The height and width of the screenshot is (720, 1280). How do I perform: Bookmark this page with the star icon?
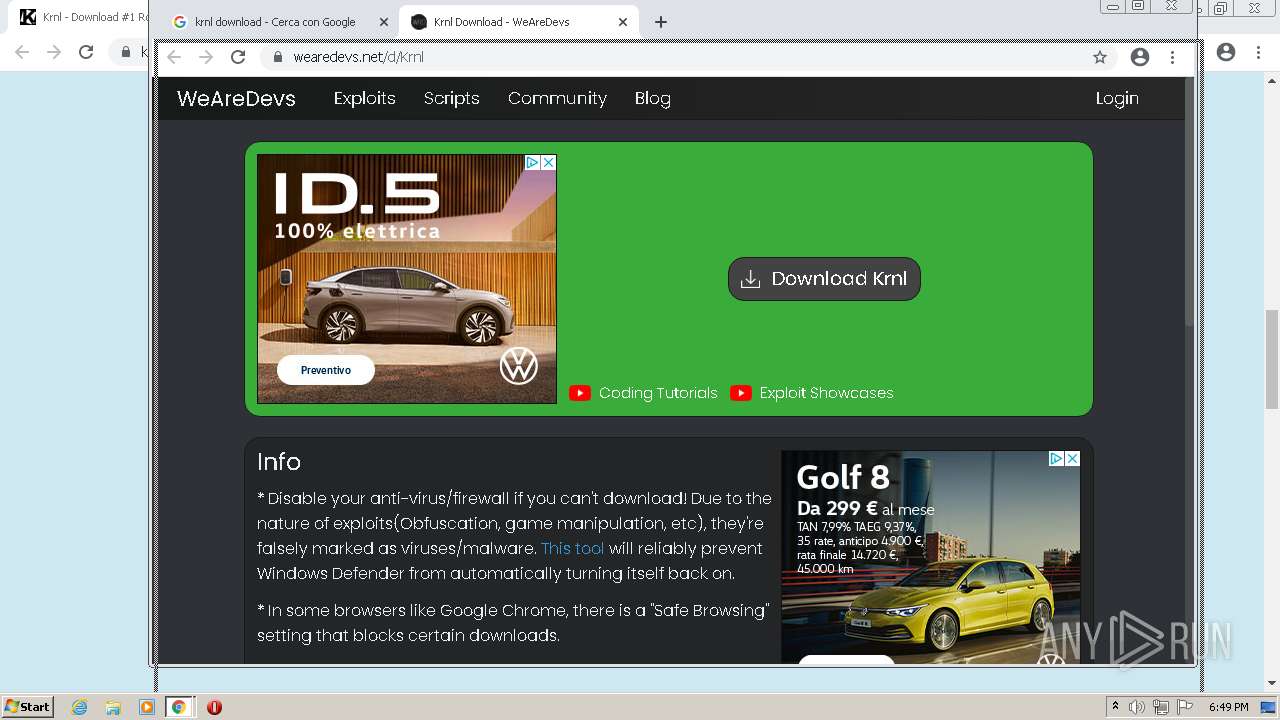[1100, 57]
